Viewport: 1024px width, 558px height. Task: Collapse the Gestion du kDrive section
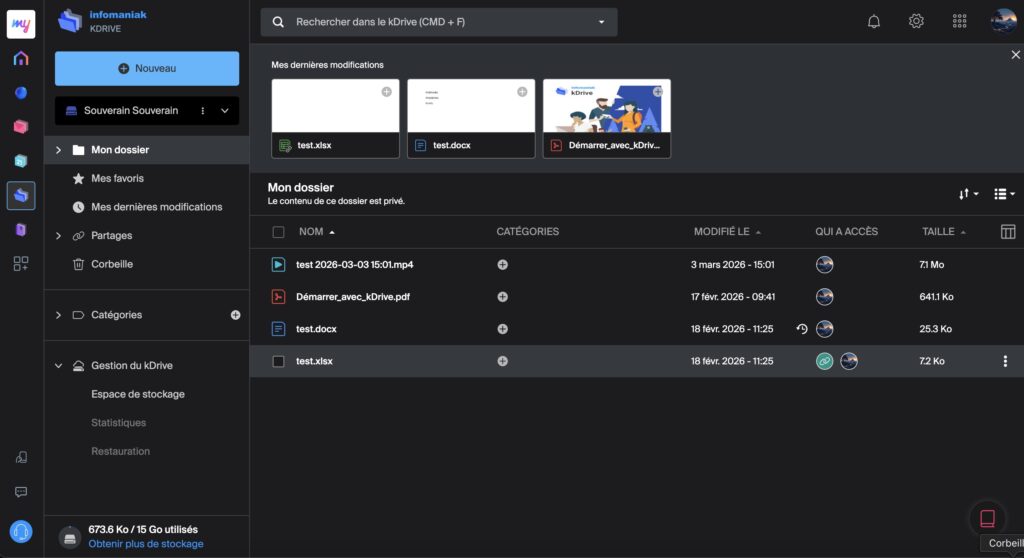[58, 366]
